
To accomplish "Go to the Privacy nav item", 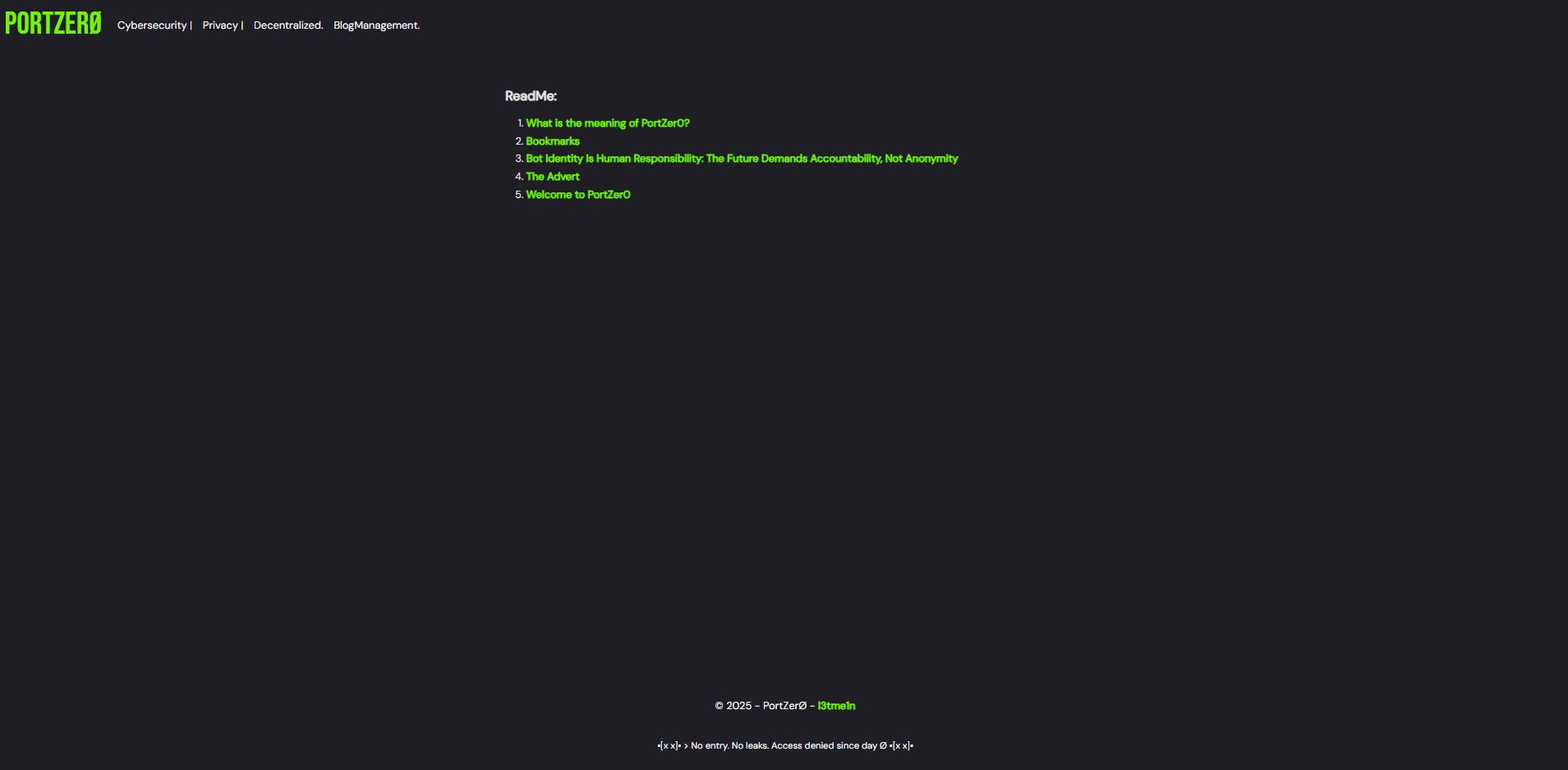I will 220,25.
